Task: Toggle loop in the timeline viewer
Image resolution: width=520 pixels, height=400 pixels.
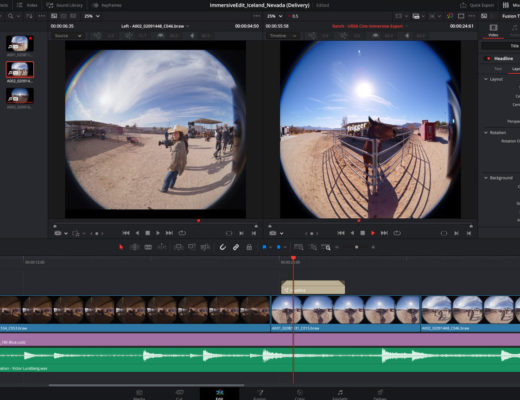Action: pyautogui.click(x=397, y=233)
